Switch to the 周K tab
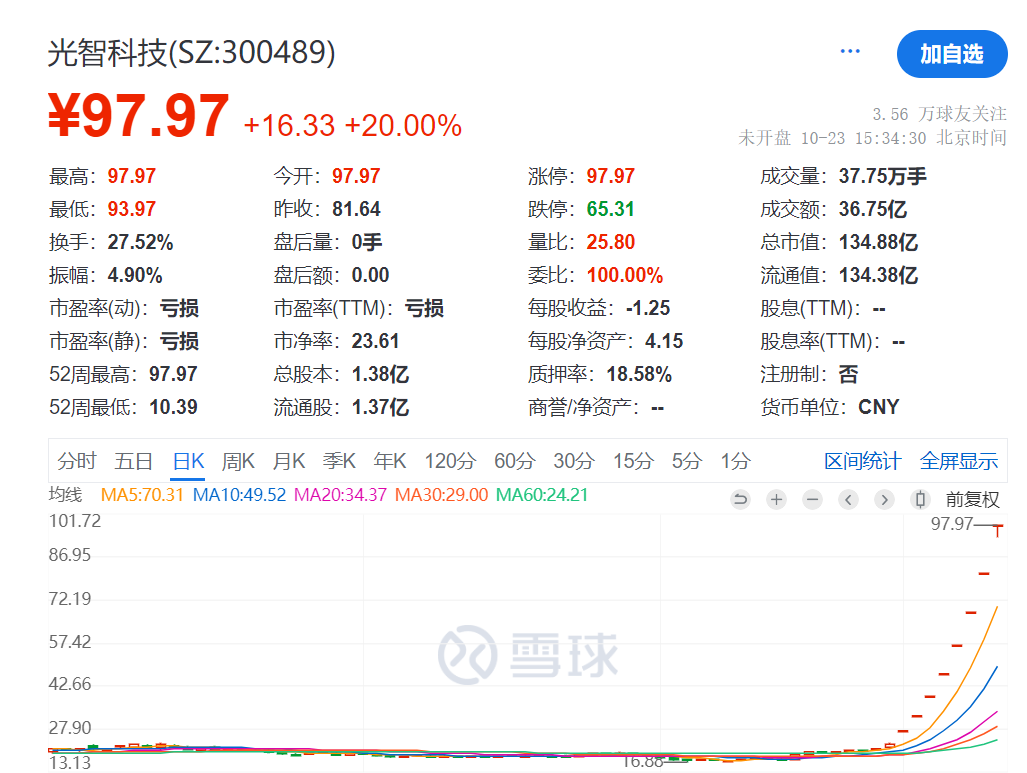 tap(238, 461)
